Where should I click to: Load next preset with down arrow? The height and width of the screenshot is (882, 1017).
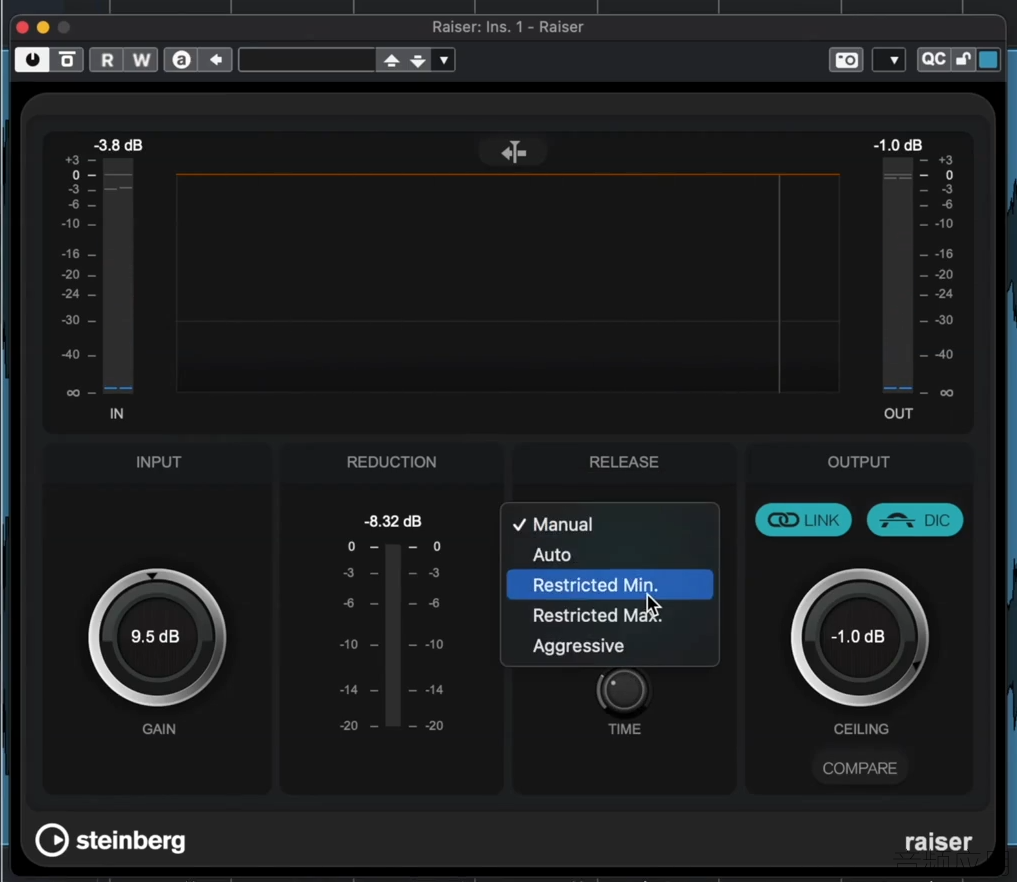click(418, 60)
